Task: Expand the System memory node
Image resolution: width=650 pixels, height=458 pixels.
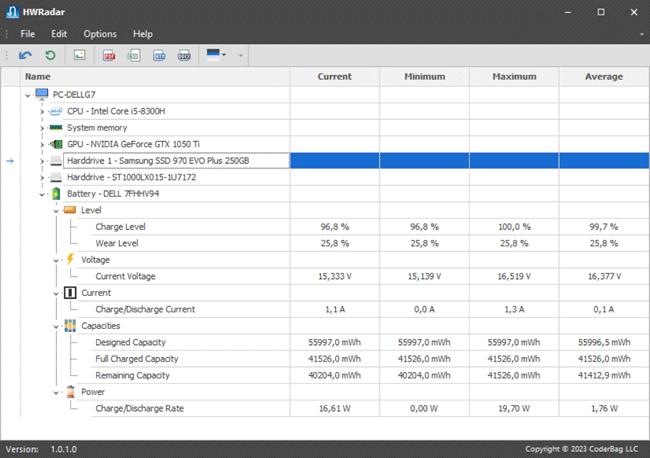Action: click(42, 128)
